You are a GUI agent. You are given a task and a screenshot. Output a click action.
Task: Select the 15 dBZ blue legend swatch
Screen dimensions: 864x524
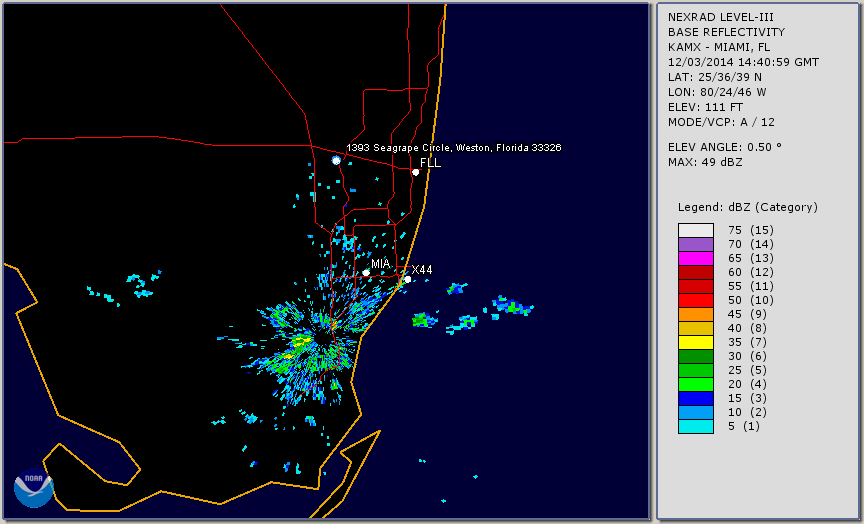point(696,398)
